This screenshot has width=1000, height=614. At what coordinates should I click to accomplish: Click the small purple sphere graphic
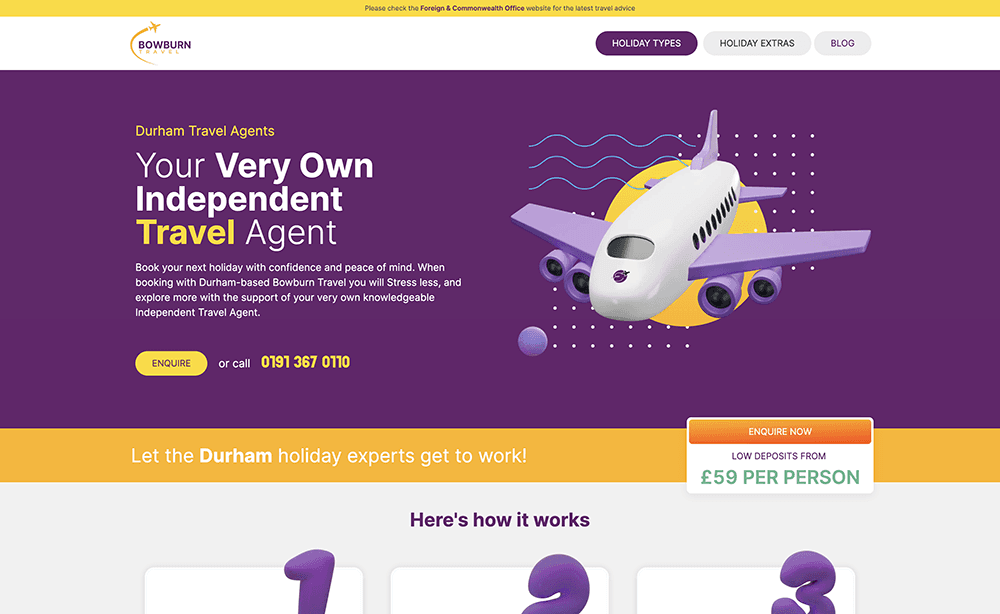533,341
